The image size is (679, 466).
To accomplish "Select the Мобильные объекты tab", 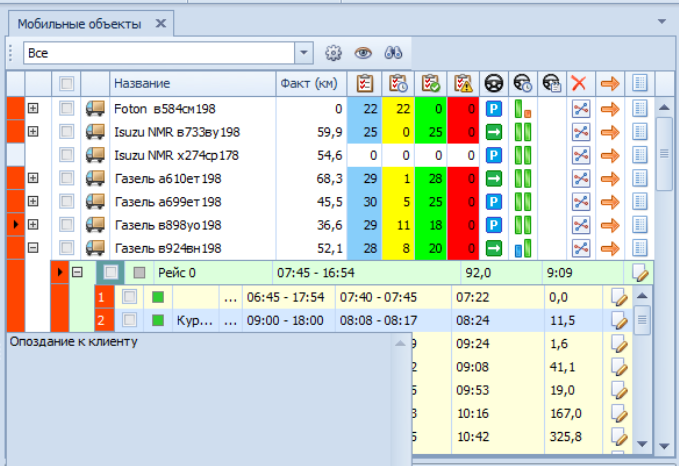I will pyautogui.click(x=80, y=23).
